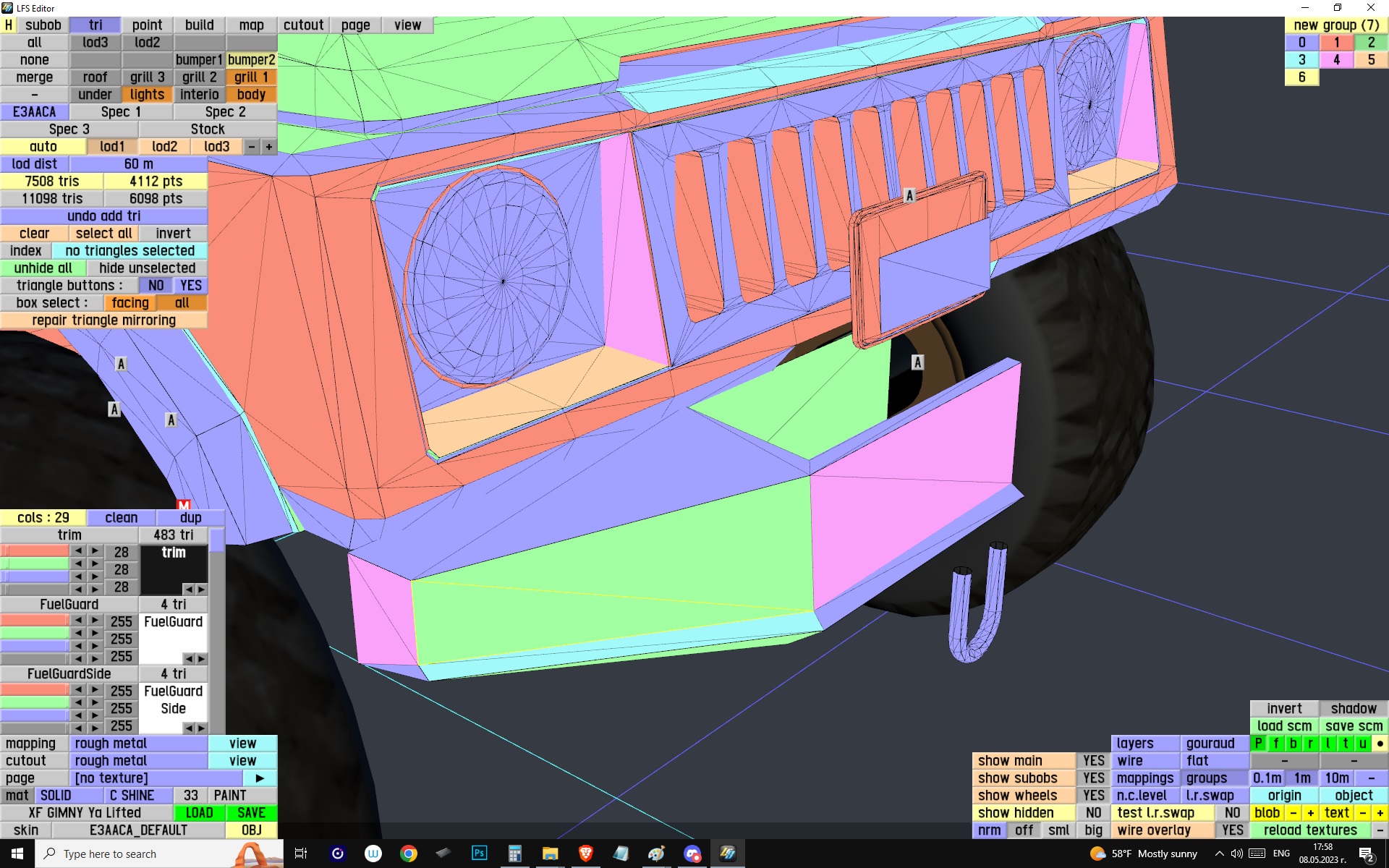Increment trim red value right arrow
The height and width of the screenshot is (868, 1389).
[x=95, y=551]
